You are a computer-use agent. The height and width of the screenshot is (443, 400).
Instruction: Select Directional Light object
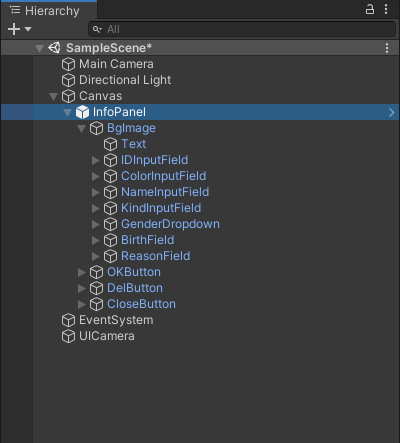[125, 80]
